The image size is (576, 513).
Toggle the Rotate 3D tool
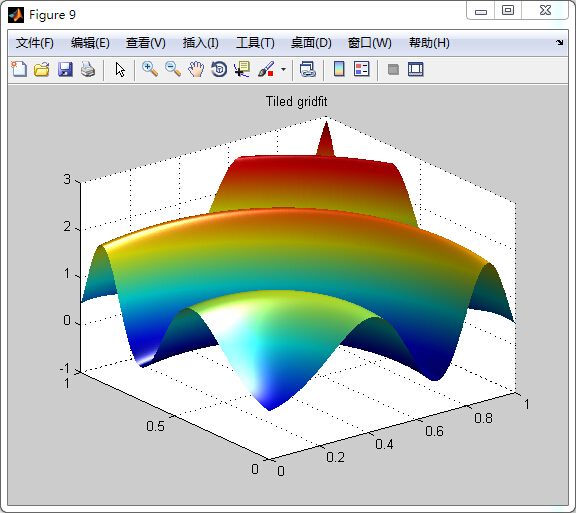[x=219, y=69]
